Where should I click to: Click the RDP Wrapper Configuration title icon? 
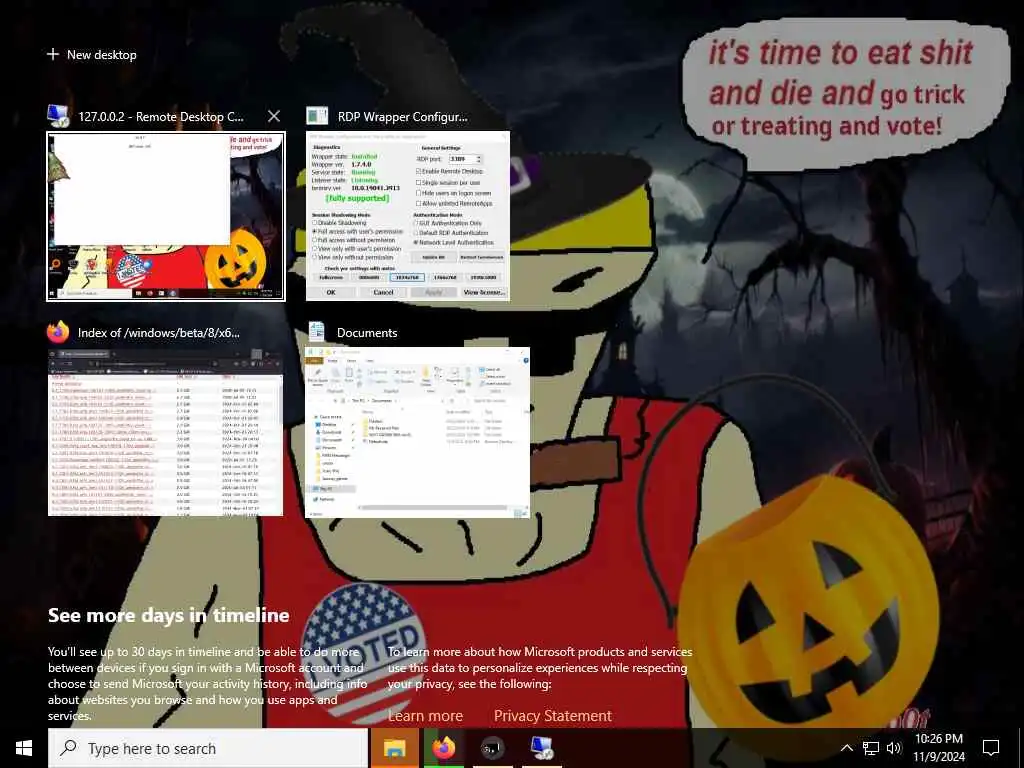[317, 116]
